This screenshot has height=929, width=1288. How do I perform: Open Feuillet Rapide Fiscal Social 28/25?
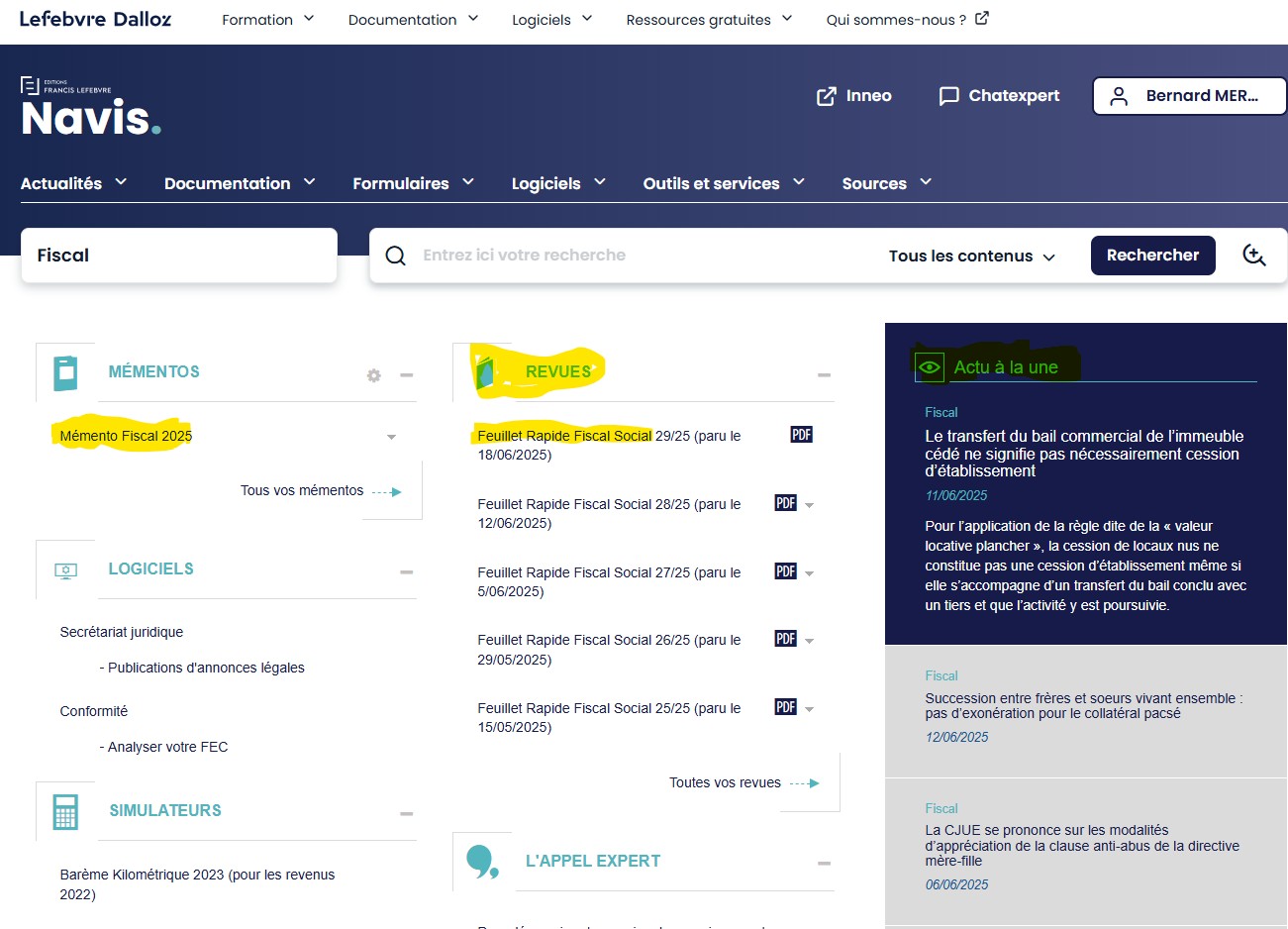coord(609,513)
